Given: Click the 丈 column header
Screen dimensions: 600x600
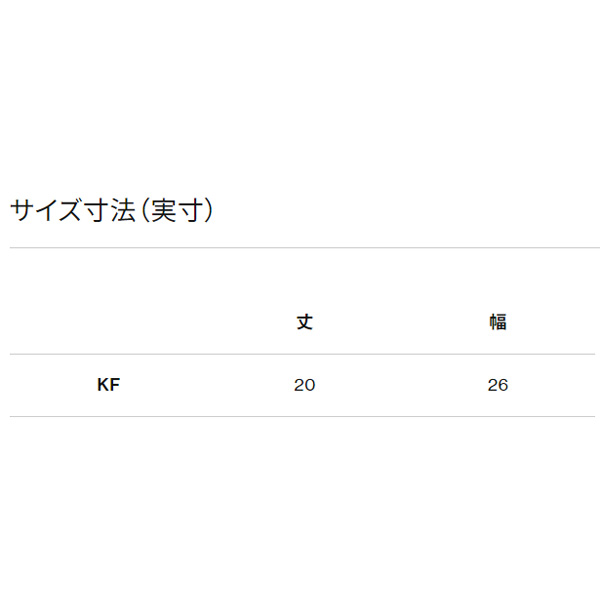Looking at the screenshot, I should [x=305, y=322].
